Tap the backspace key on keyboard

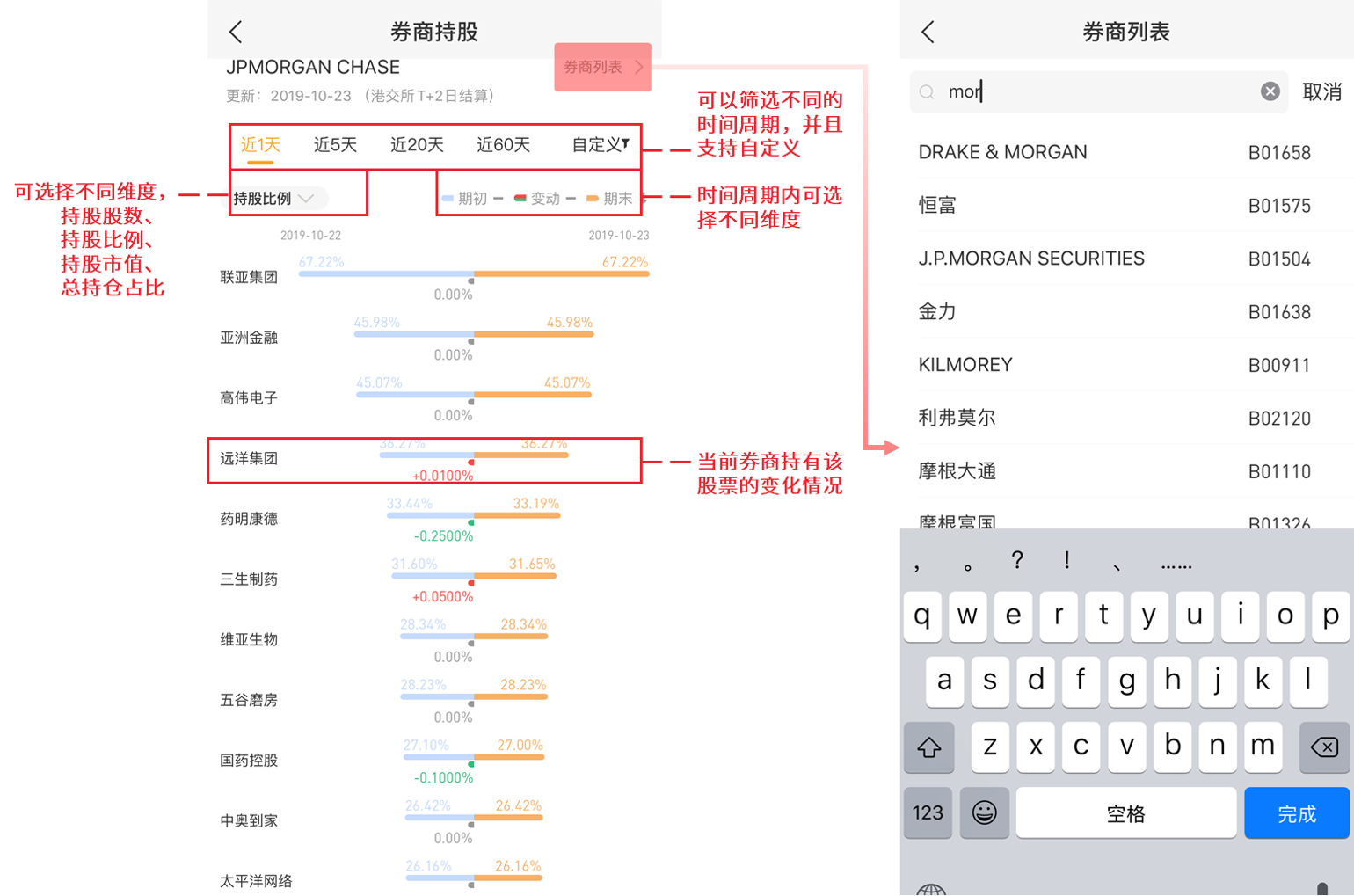click(1324, 747)
